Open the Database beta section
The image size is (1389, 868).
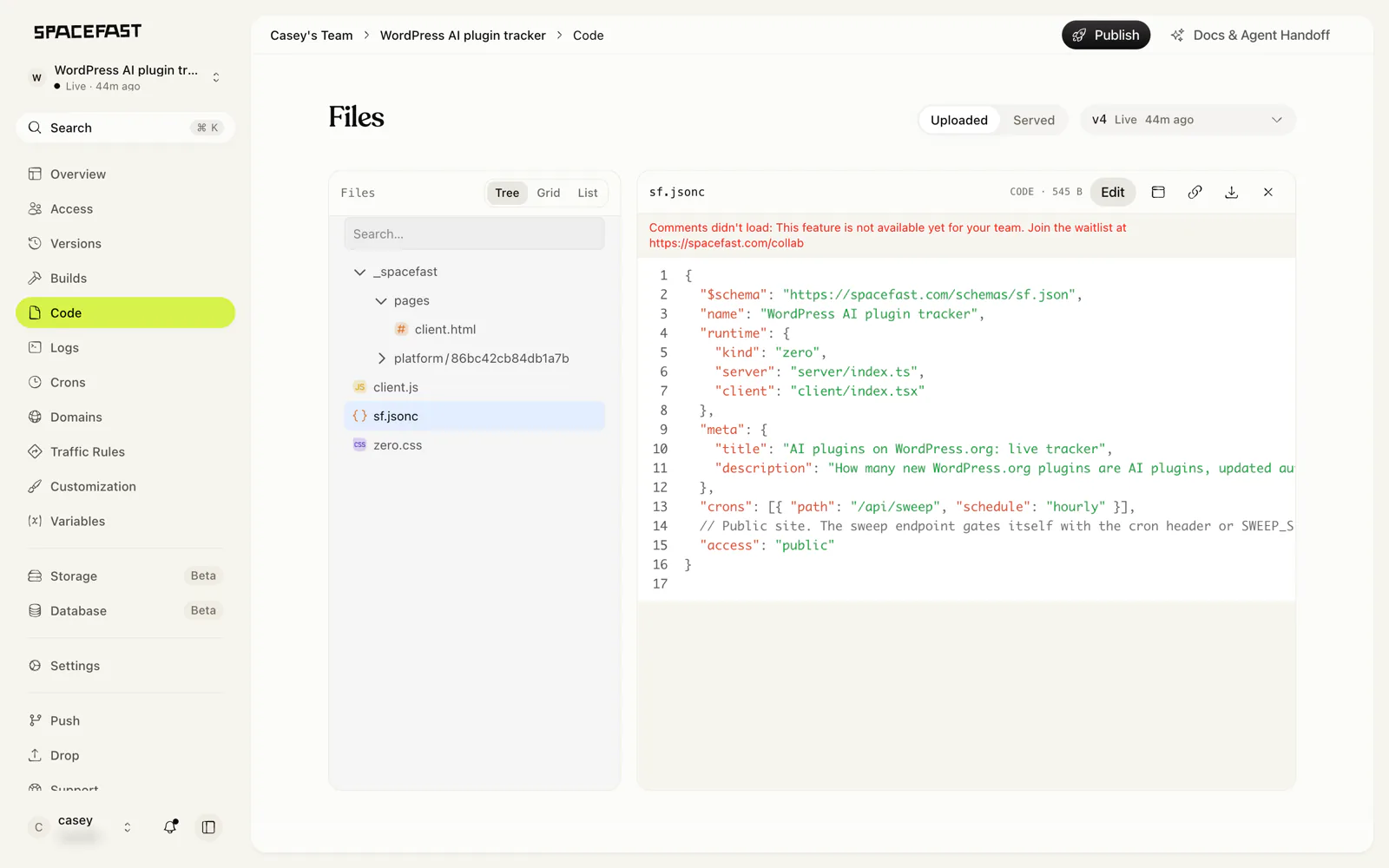tap(125, 610)
